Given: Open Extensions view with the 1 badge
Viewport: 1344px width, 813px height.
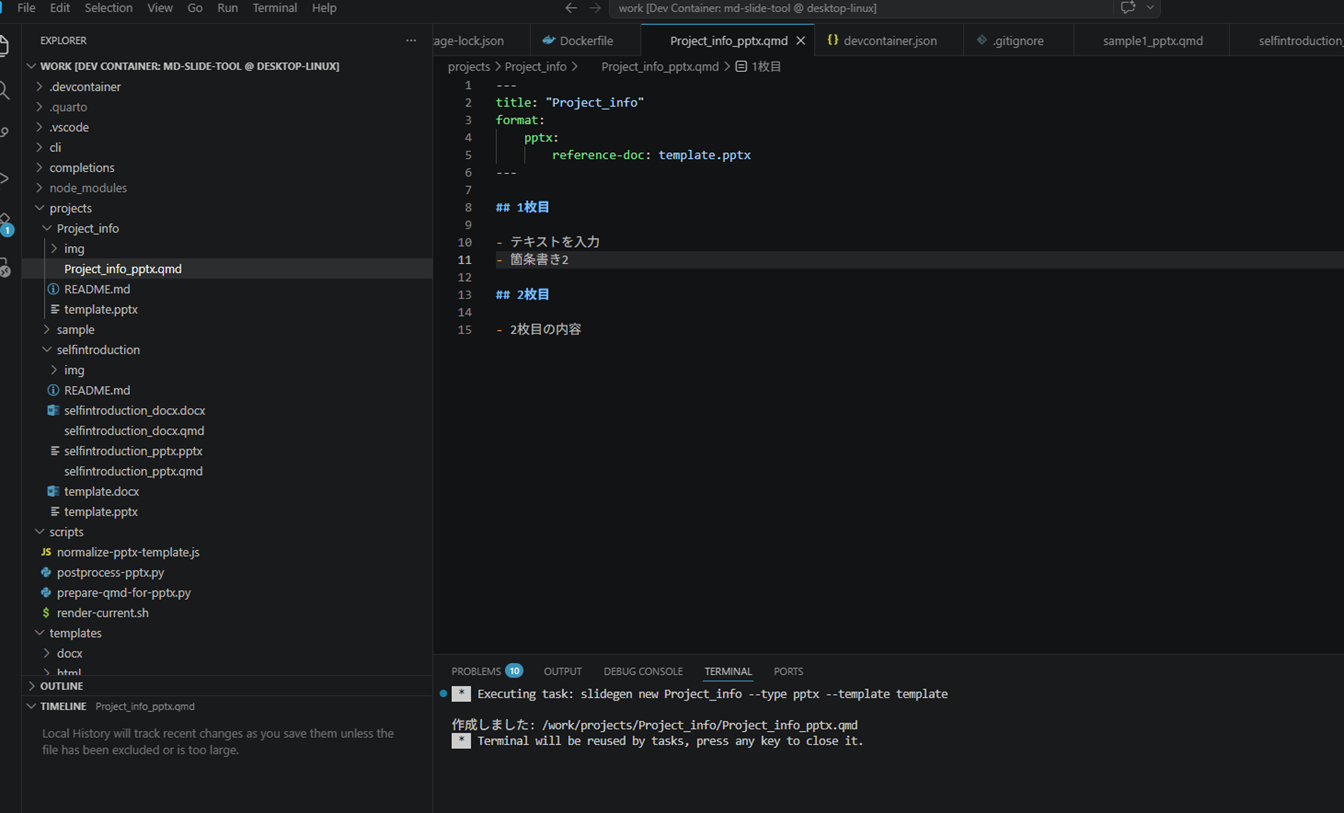Looking at the screenshot, I should (5, 224).
